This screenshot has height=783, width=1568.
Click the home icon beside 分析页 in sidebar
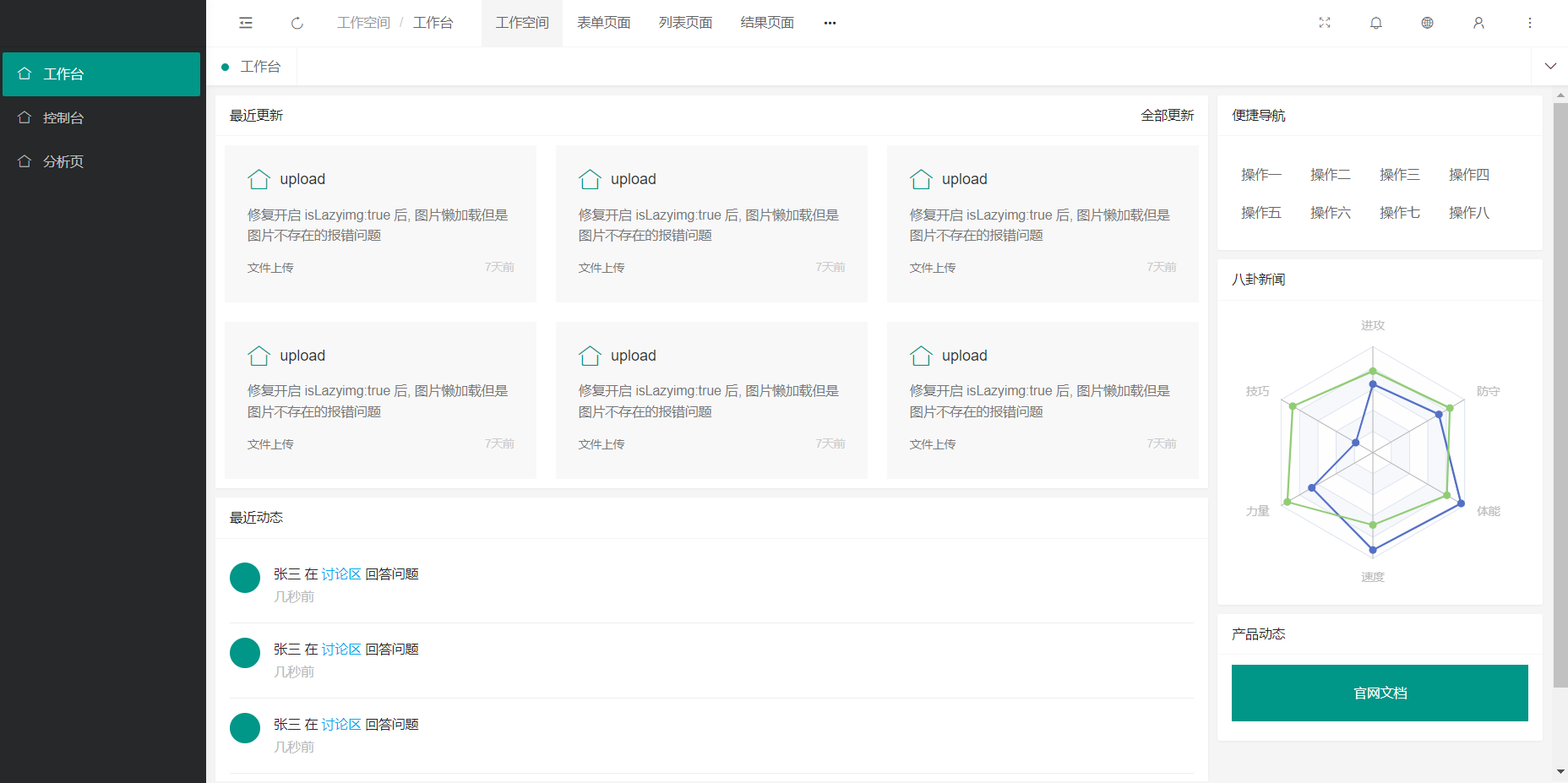click(24, 161)
